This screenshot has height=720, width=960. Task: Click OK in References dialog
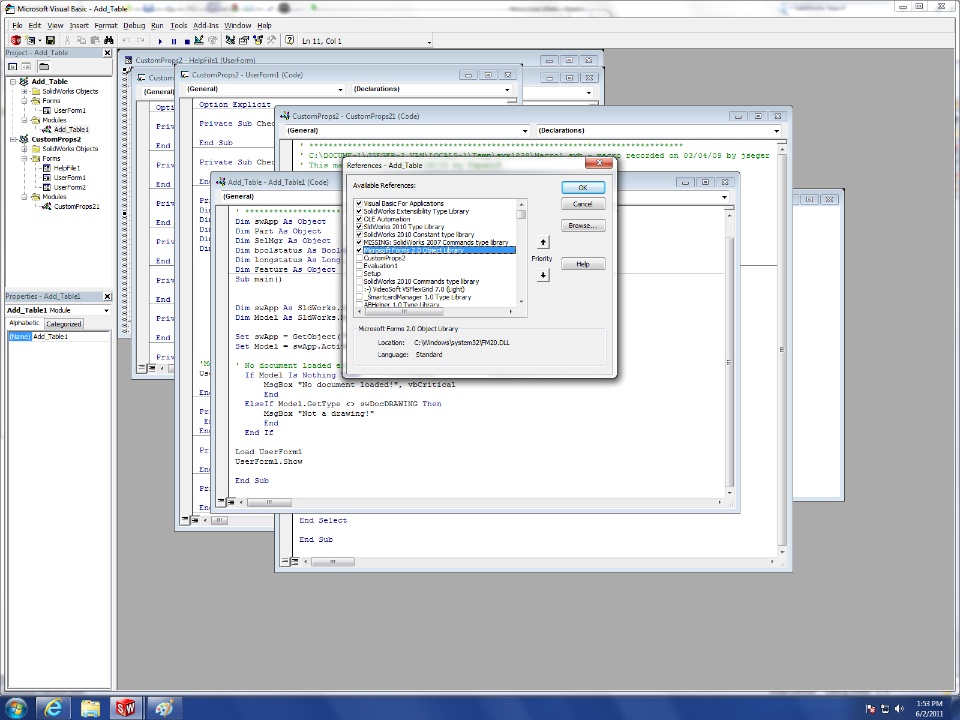[583, 187]
